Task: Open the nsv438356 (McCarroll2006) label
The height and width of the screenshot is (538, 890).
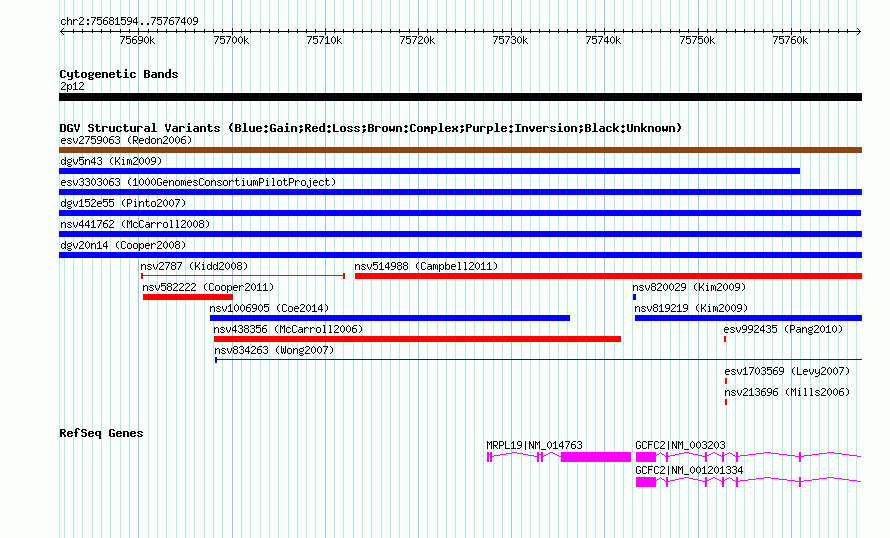Action: [288, 329]
